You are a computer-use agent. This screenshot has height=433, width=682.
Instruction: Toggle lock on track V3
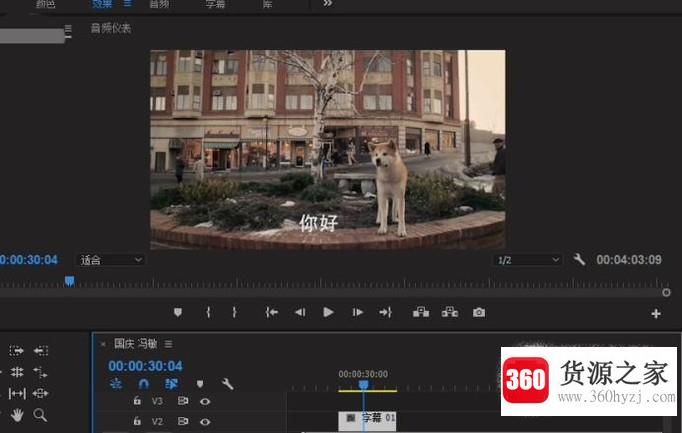pyautogui.click(x=137, y=400)
